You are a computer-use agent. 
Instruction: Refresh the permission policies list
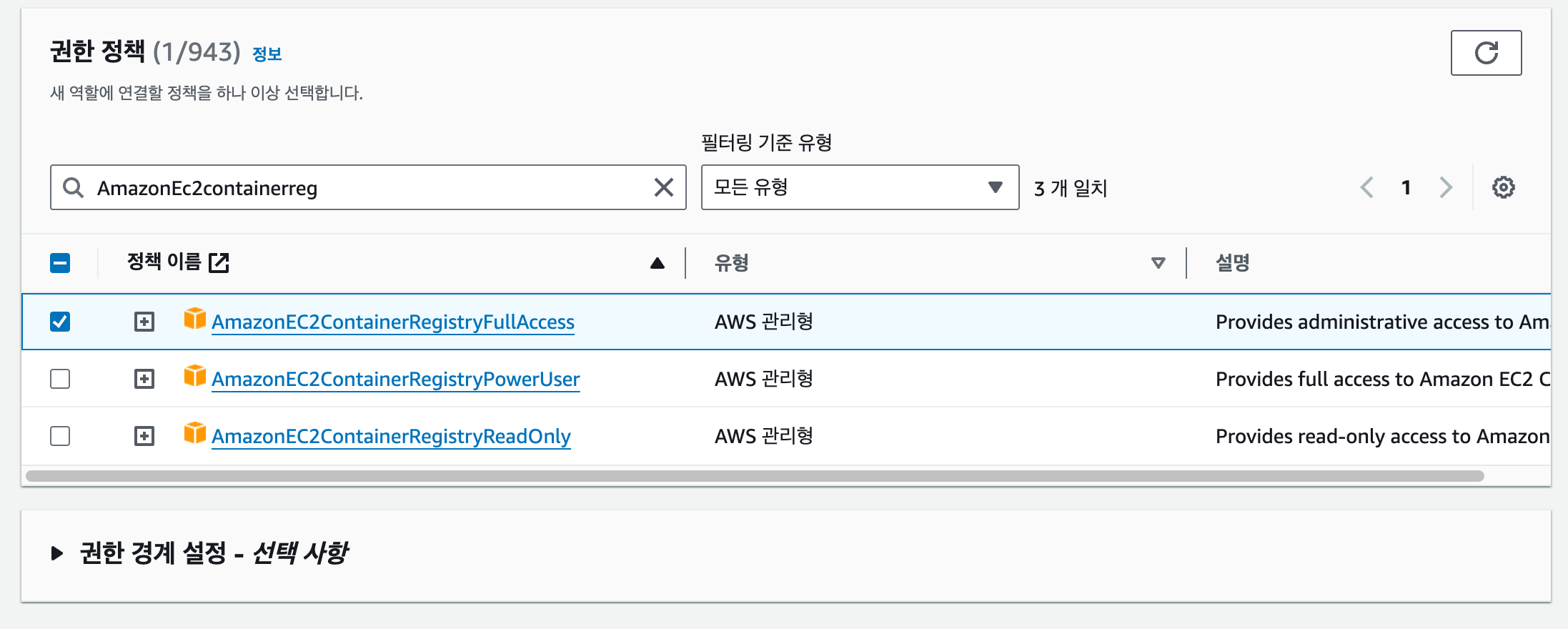click(x=1486, y=53)
